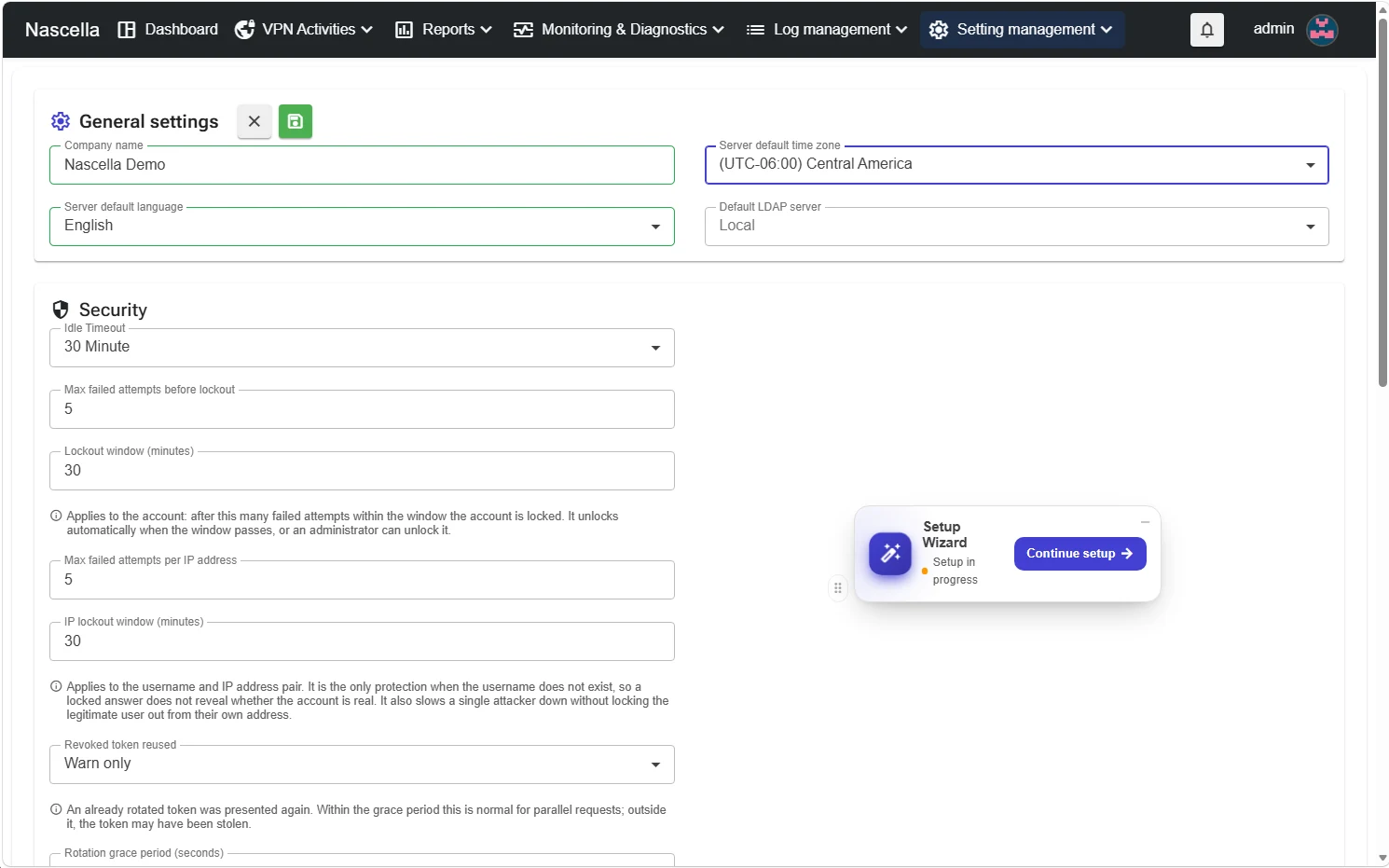The image size is (1389, 868).
Task: Focus Max failed attempts before lockout field
Action: [x=362, y=409]
